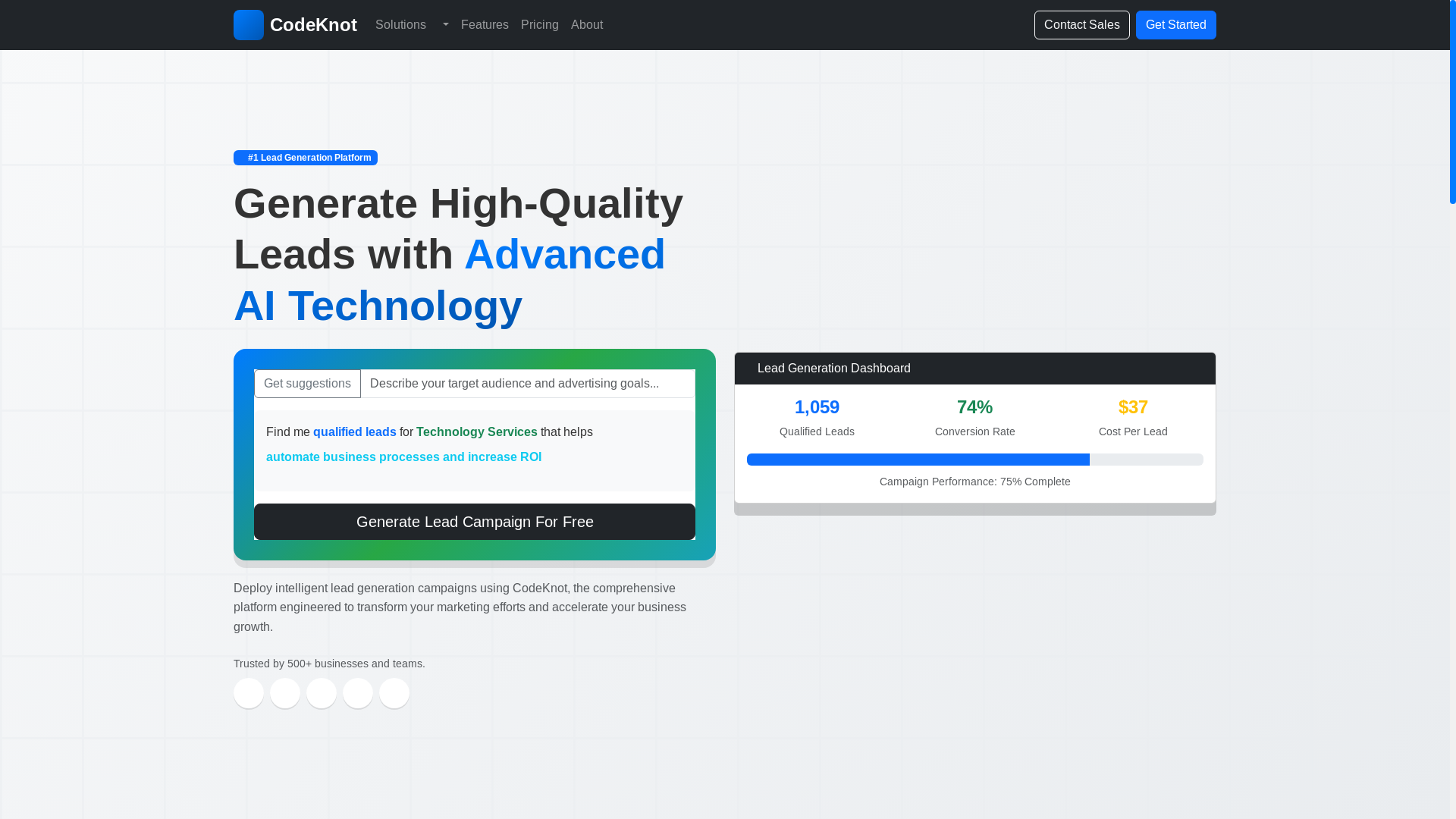The height and width of the screenshot is (819, 1456).
Task: Expand the Solutions dropdown menu
Action: [412, 25]
